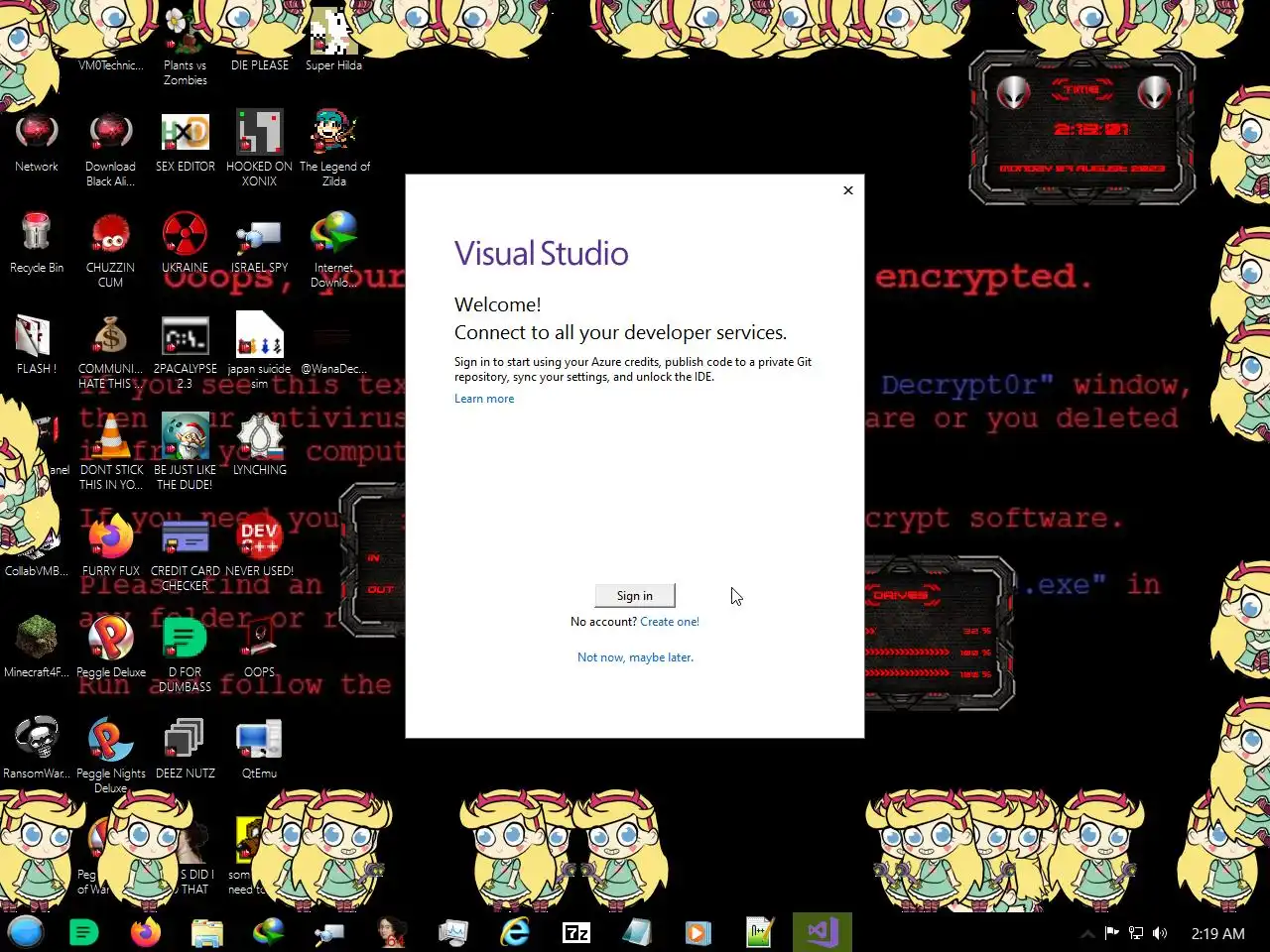
Task: Select the VLC cone DONT STICK icon
Action: [x=111, y=452]
